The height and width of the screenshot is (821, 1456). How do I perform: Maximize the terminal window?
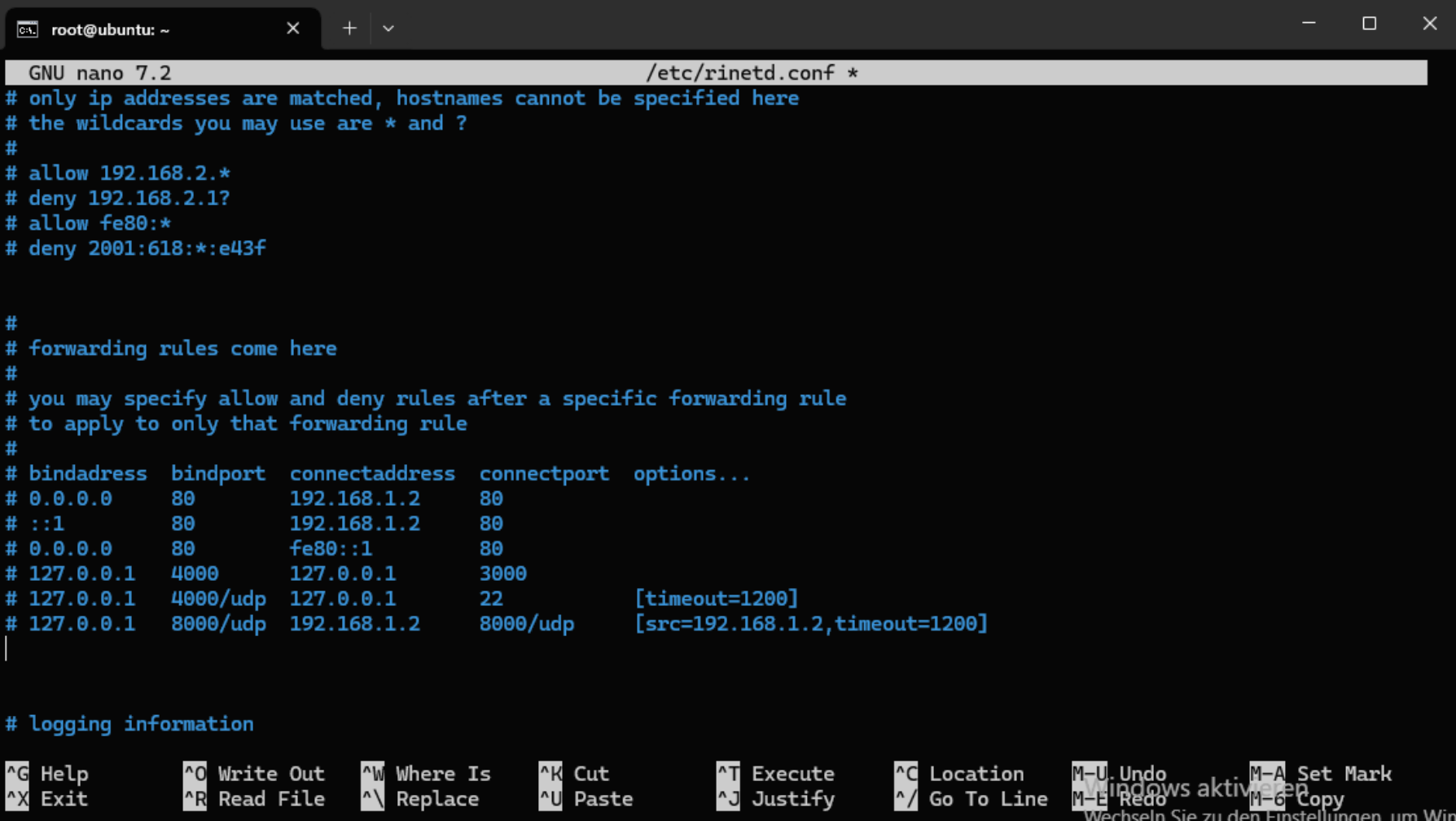(x=1369, y=24)
